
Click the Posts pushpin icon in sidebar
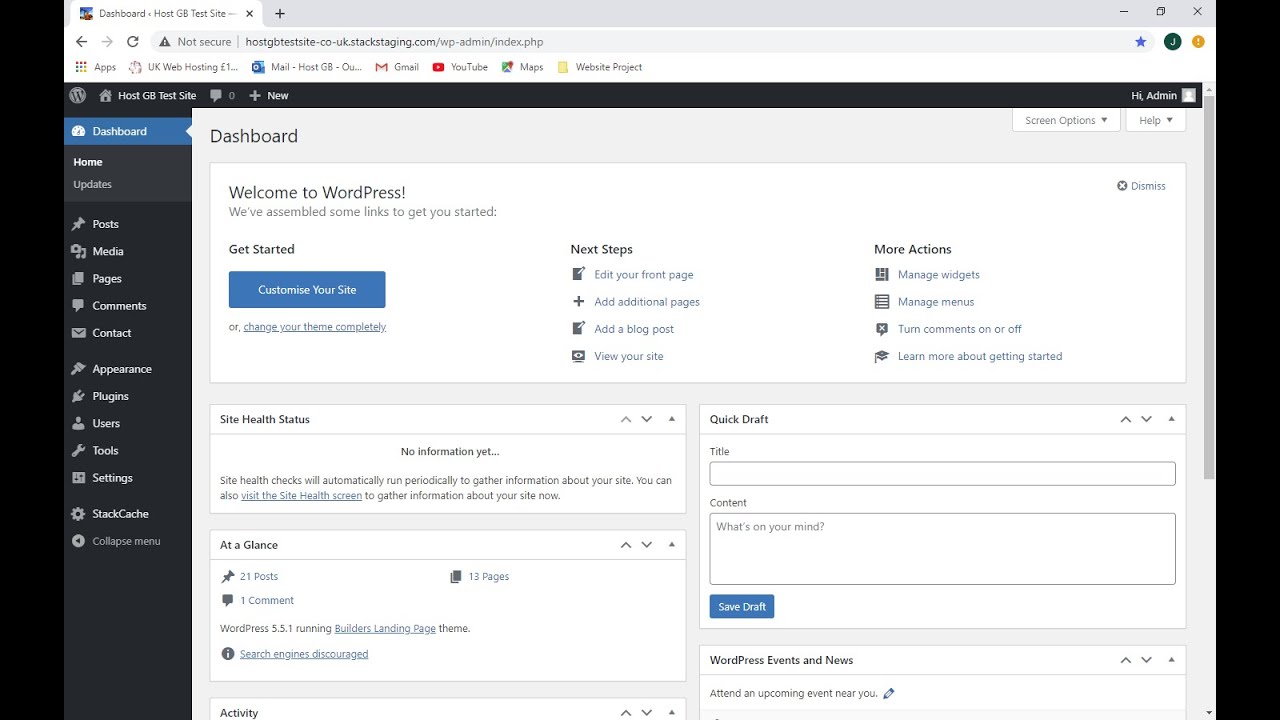[78, 224]
